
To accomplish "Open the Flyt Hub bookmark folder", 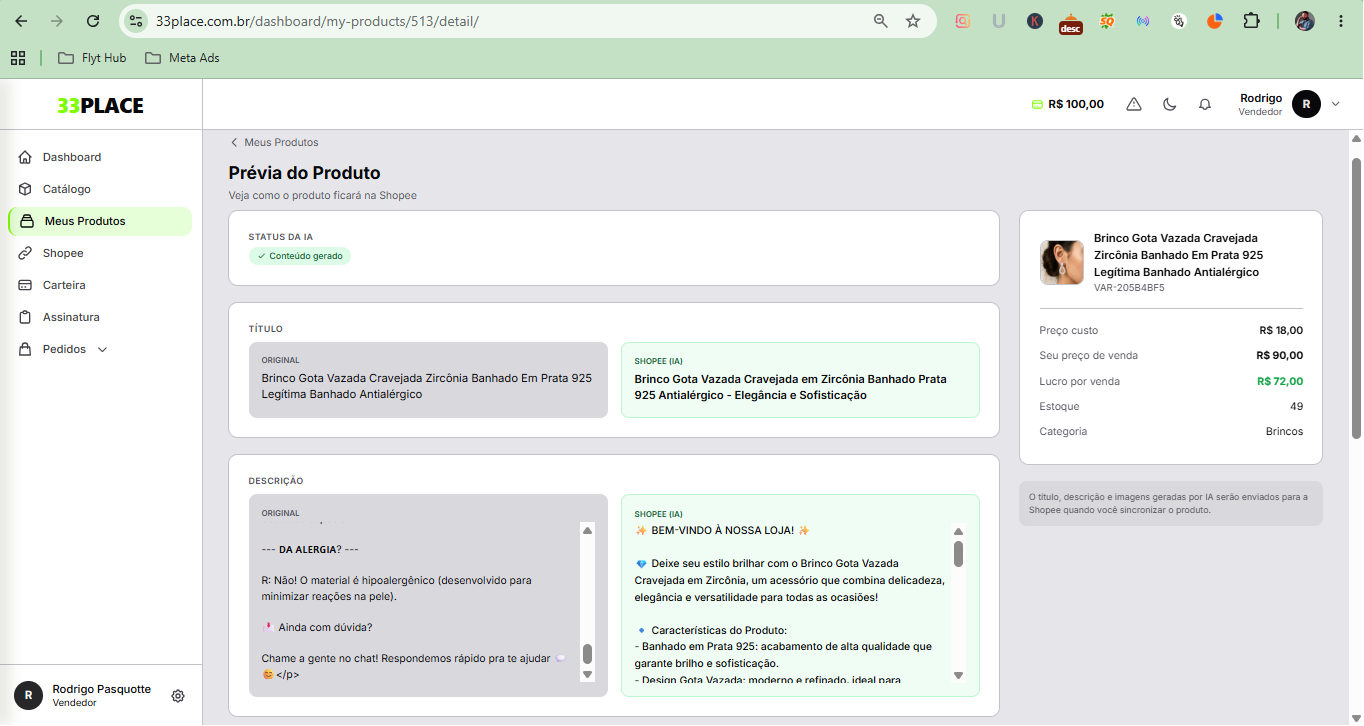I will [x=92, y=58].
